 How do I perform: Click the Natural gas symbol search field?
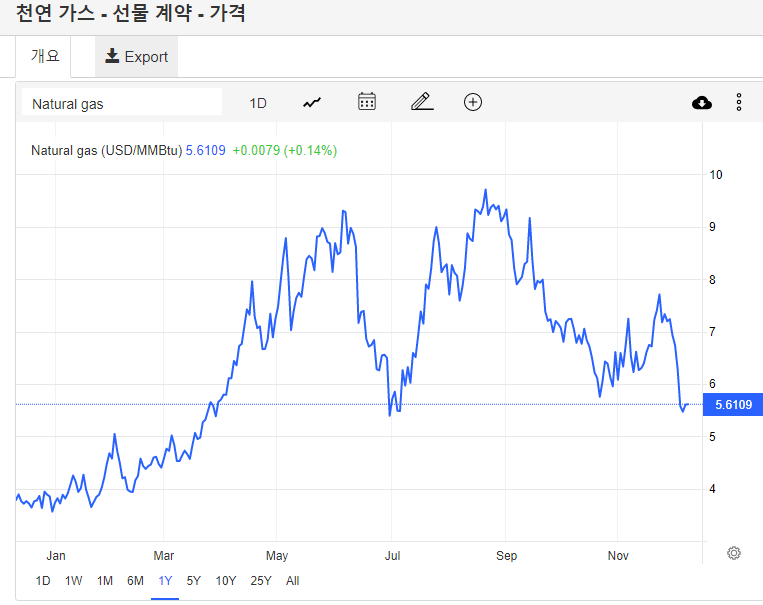coord(122,104)
